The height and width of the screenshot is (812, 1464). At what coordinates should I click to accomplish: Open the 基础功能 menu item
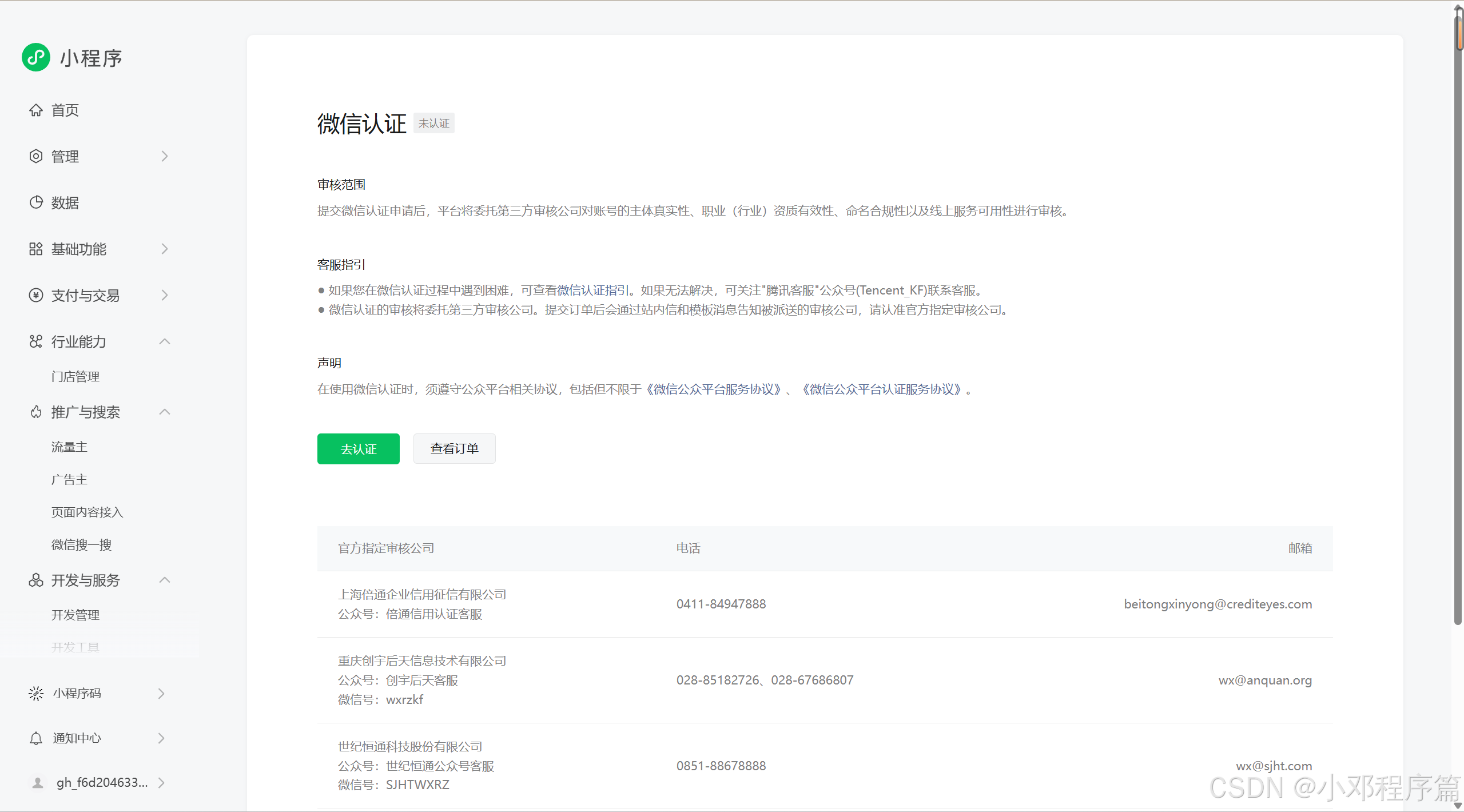(79, 249)
